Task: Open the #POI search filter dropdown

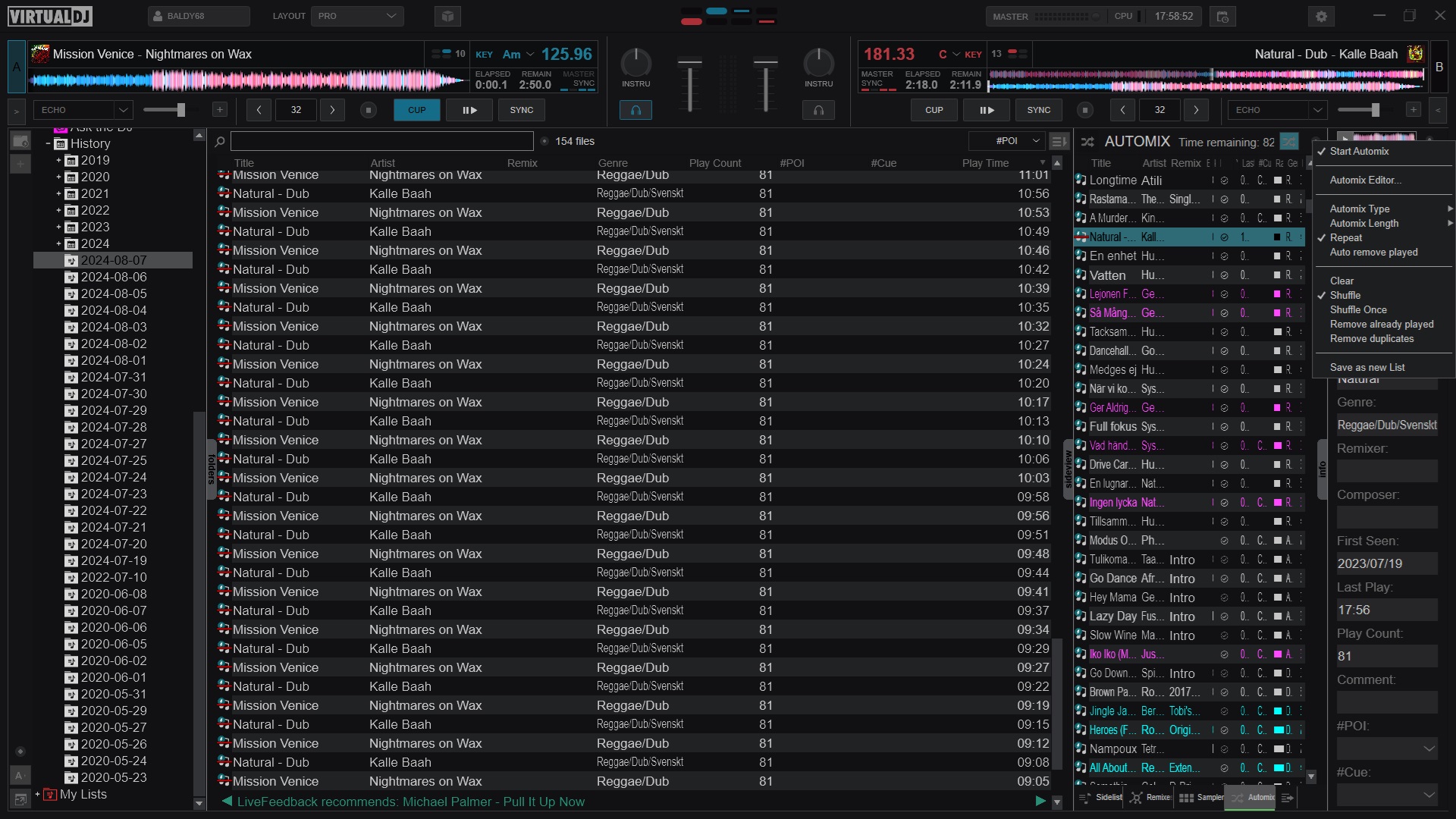Action: coord(1006,141)
